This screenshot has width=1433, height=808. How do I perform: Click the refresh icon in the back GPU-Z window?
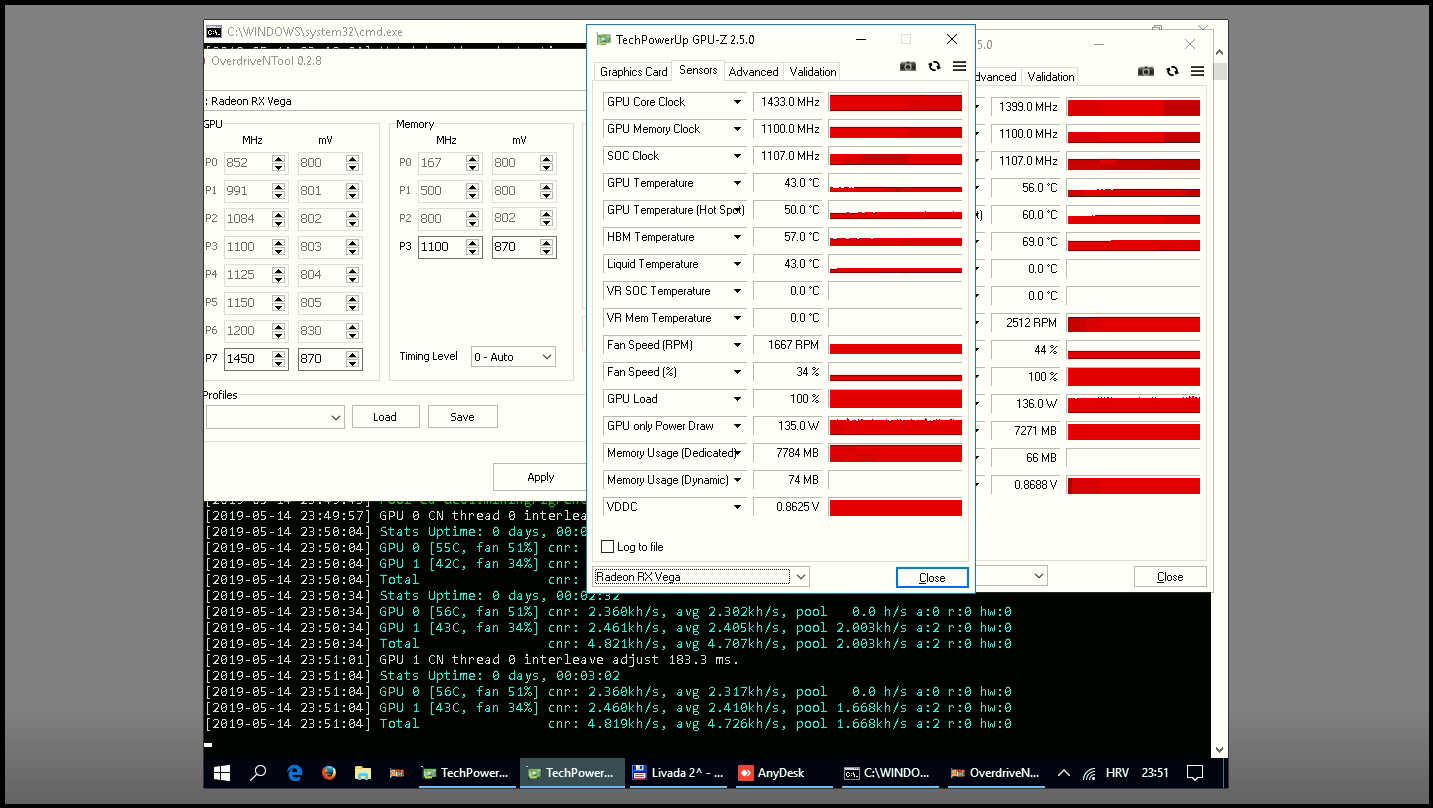1172,71
